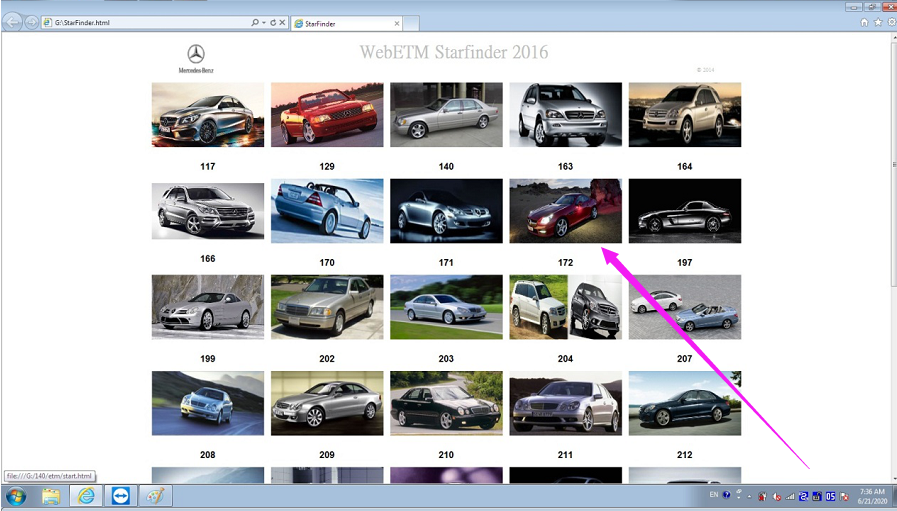Viewport: 897px width, 511px height.
Task: Open the address bar autocomplete dropdown arrow
Action: 264,22
